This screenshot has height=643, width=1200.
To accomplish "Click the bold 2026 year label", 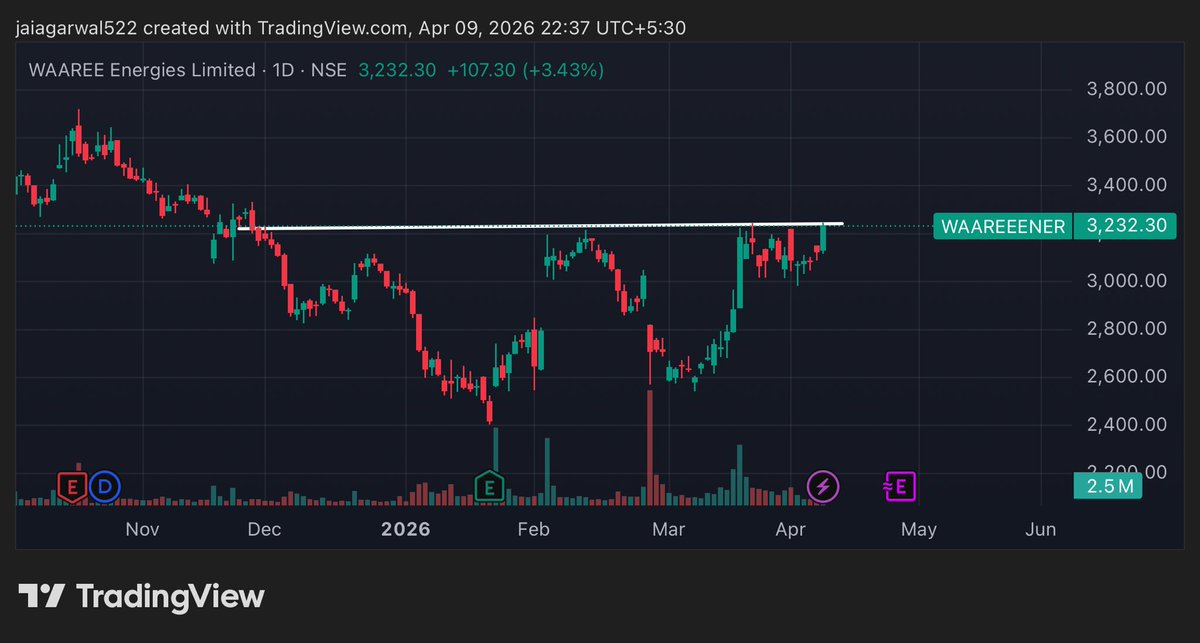I will point(405,529).
